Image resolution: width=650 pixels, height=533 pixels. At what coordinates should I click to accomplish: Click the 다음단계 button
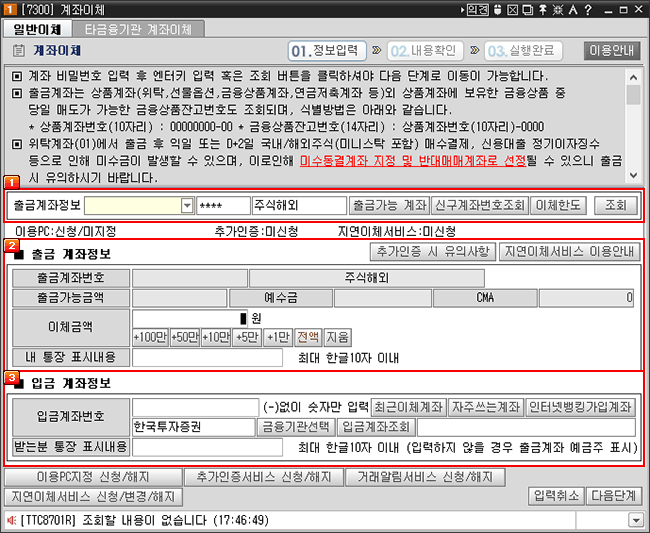614,495
